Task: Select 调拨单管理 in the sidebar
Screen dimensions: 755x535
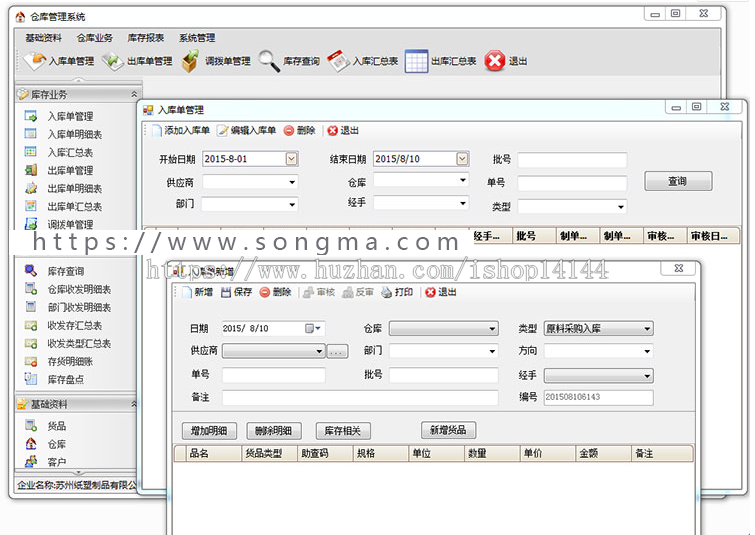Action: click(70, 224)
